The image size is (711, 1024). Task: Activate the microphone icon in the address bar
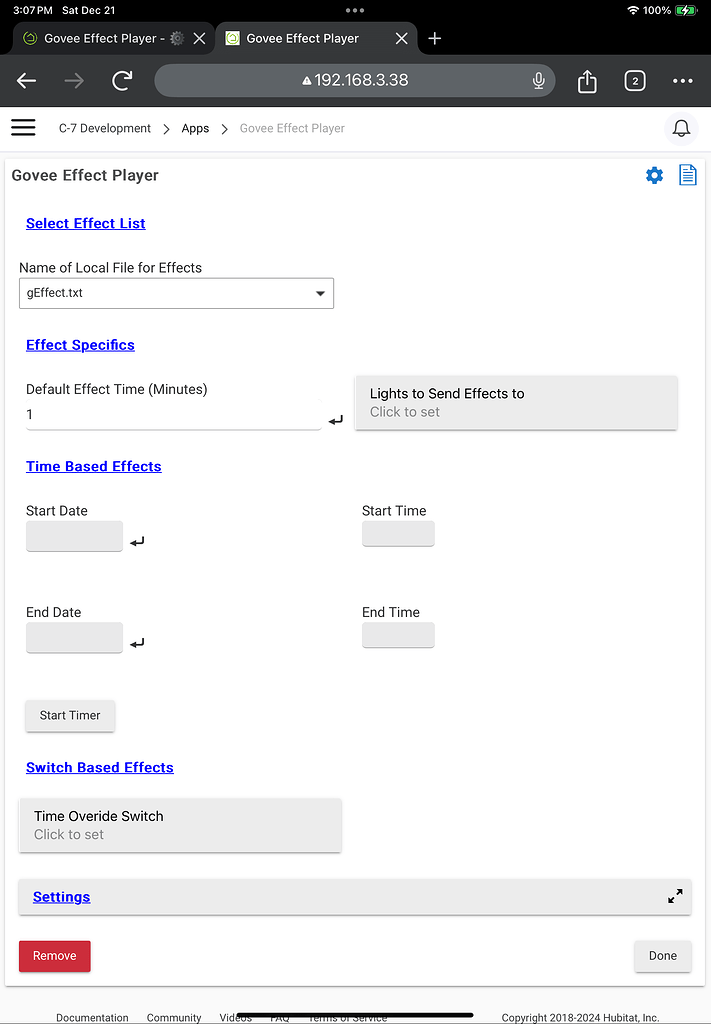(538, 81)
